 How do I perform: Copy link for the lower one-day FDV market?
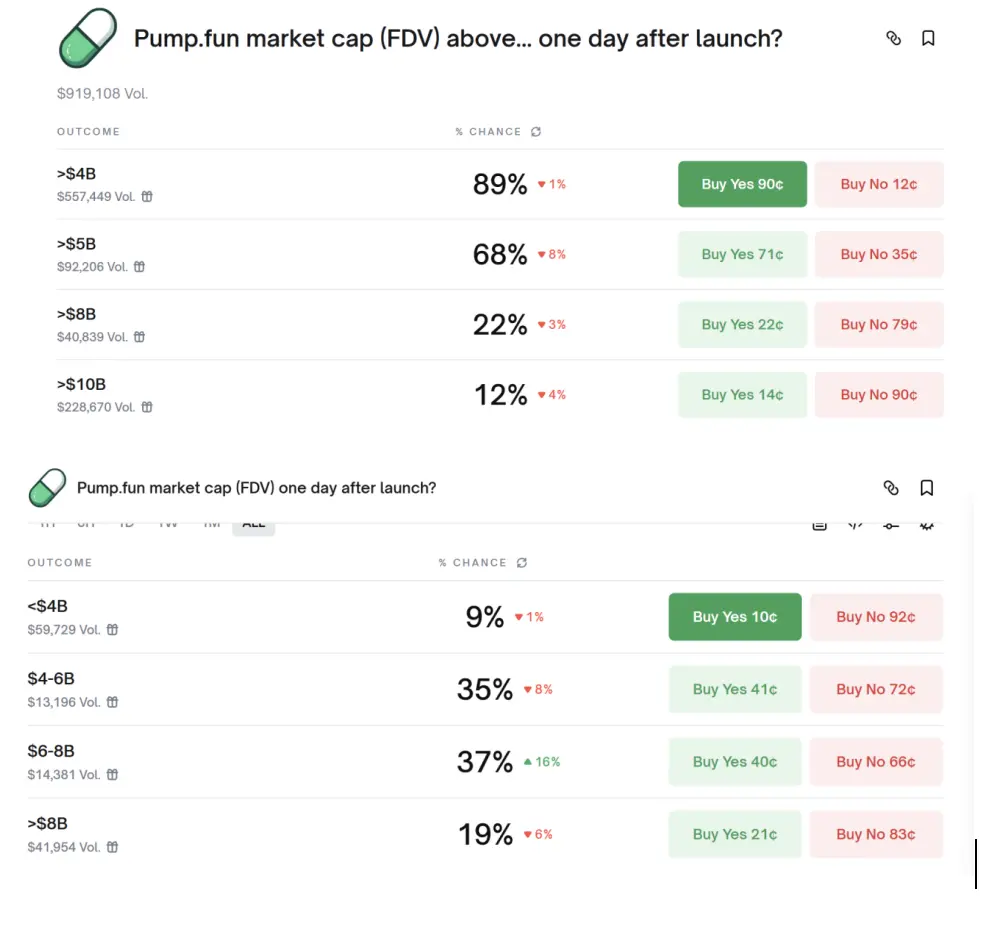point(891,488)
